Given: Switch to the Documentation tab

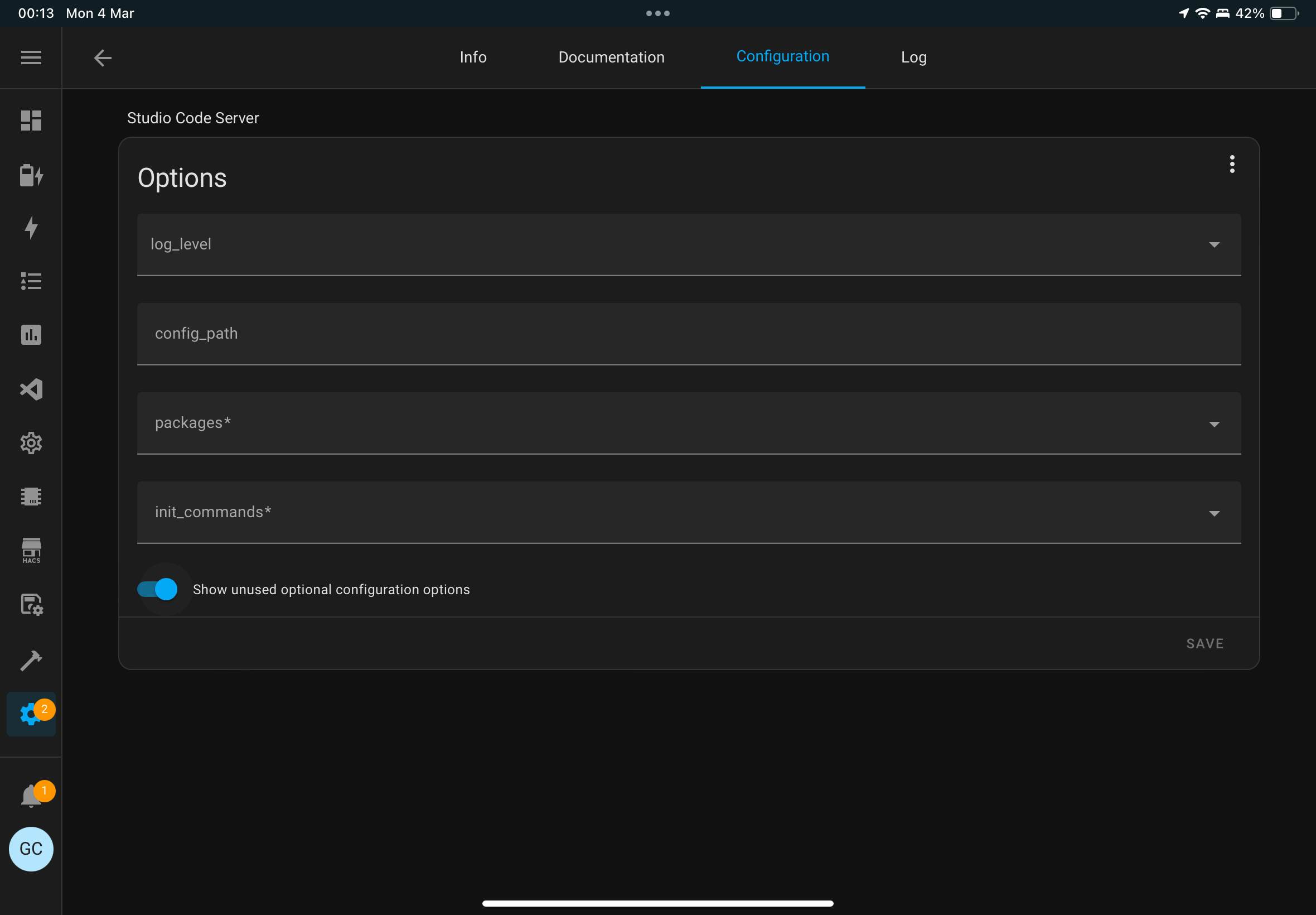Looking at the screenshot, I should (x=611, y=57).
